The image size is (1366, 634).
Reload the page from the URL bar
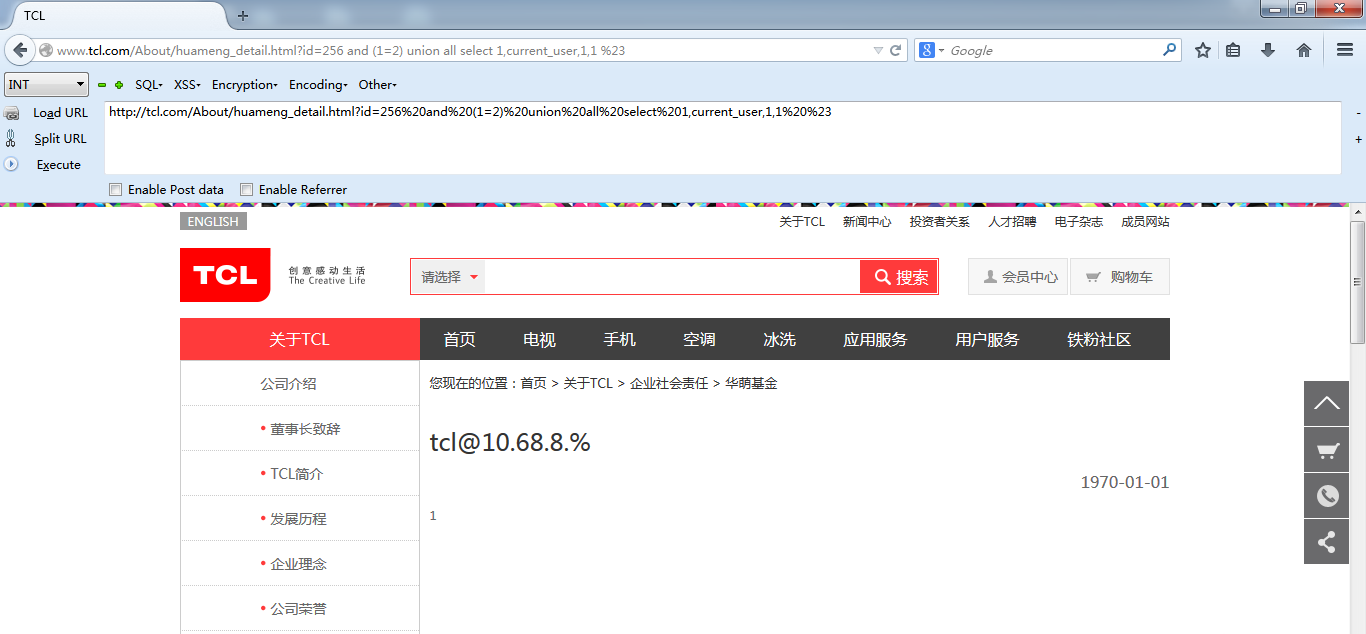point(896,50)
